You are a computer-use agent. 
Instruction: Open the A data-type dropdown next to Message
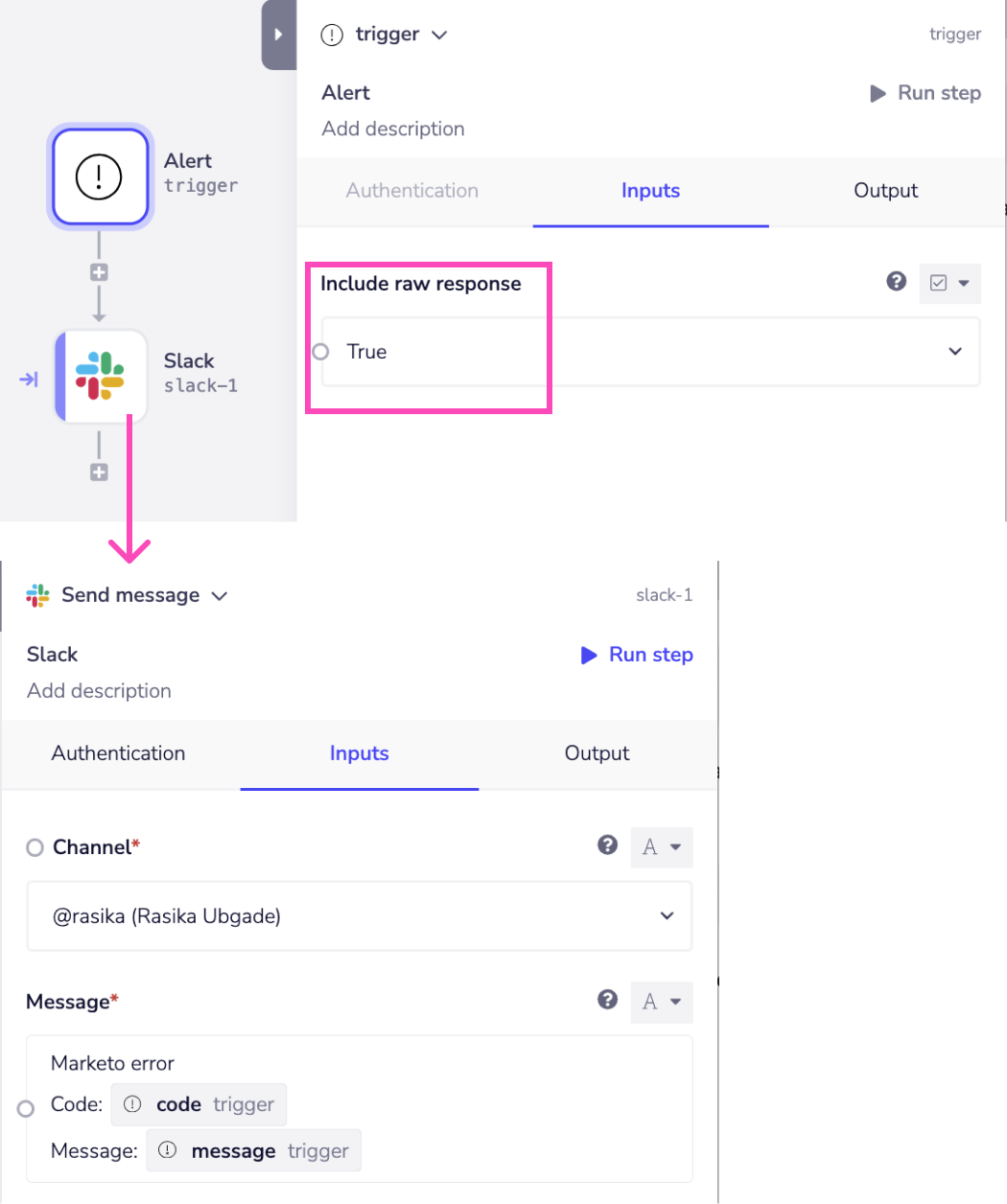(x=662, y=1001)
